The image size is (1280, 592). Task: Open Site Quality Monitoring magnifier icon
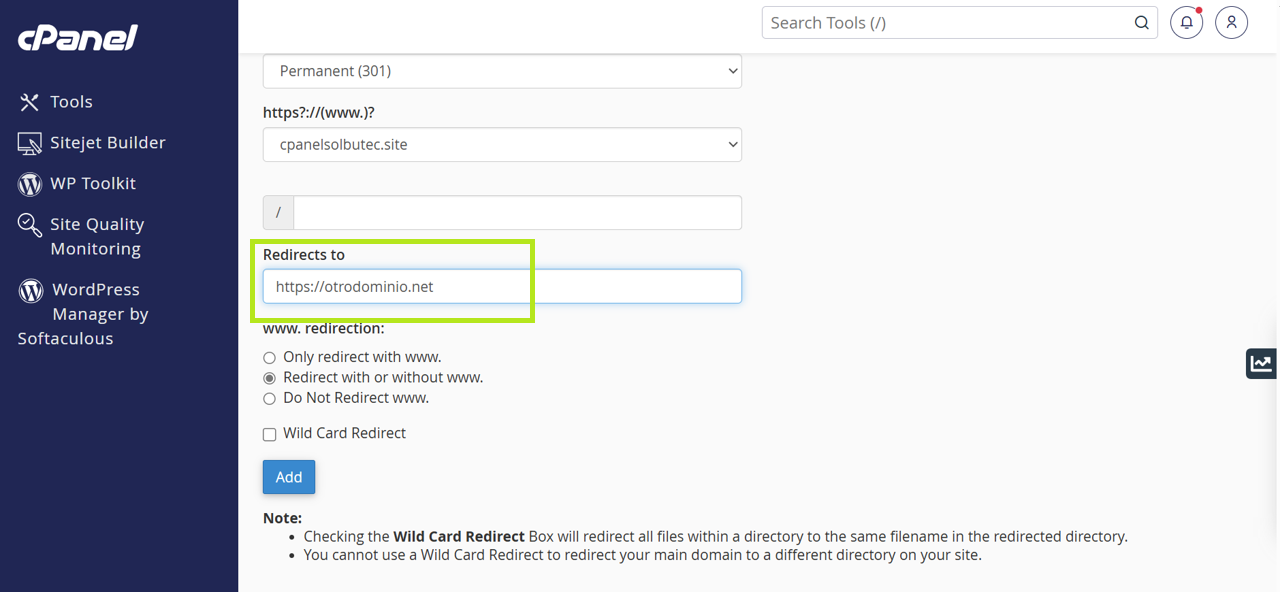pyautogui.click(x=29, y=225)
